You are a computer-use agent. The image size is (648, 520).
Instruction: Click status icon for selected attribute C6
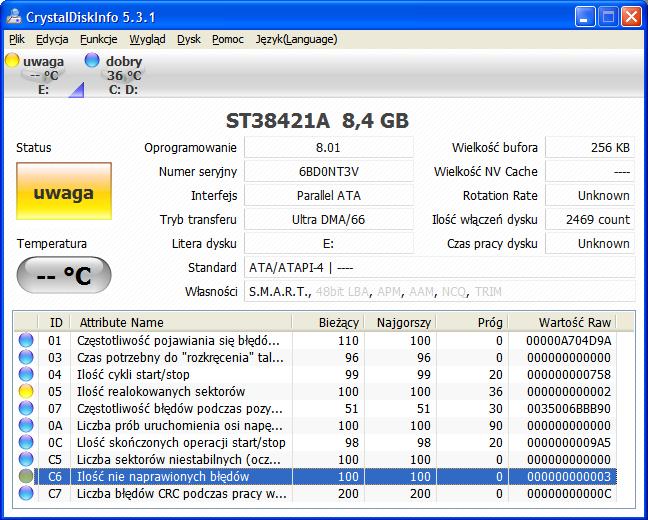pos(26,476)
